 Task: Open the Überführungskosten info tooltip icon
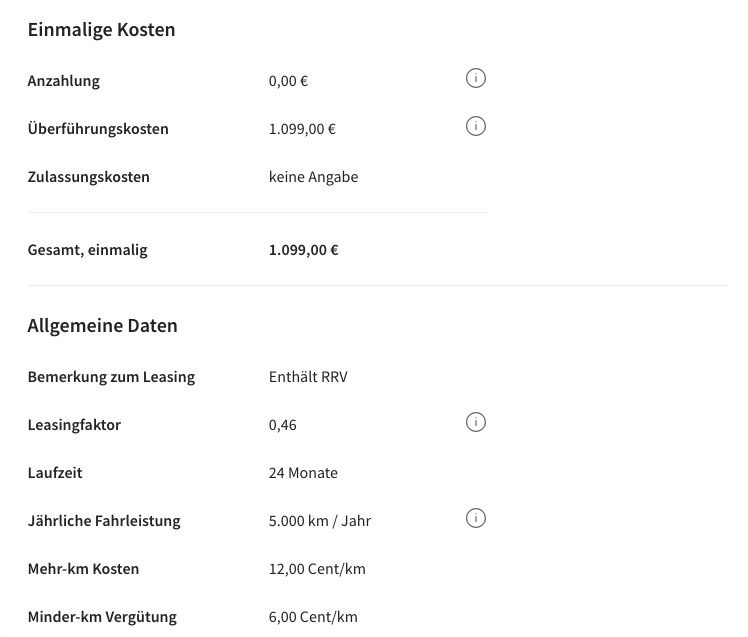click(476, 126)
